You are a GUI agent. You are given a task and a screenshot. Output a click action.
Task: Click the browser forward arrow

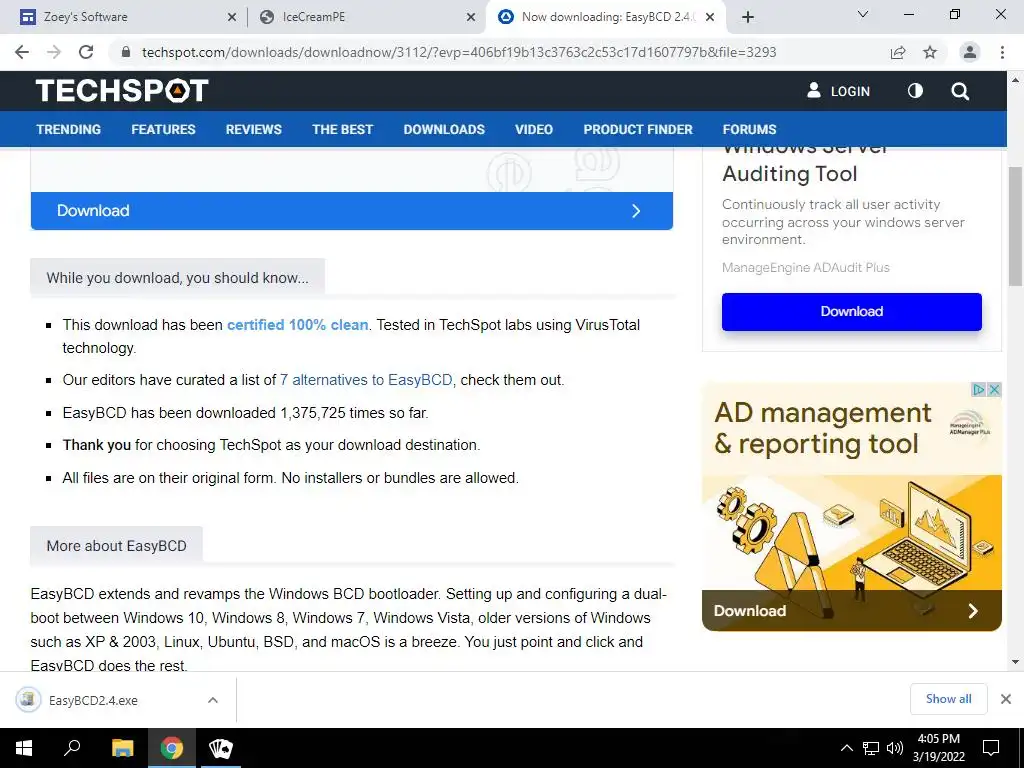(x=54, y=52)
